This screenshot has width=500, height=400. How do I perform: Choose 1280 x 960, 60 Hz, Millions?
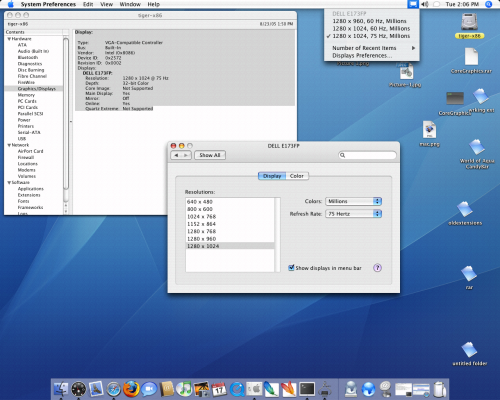pos(372,21)
